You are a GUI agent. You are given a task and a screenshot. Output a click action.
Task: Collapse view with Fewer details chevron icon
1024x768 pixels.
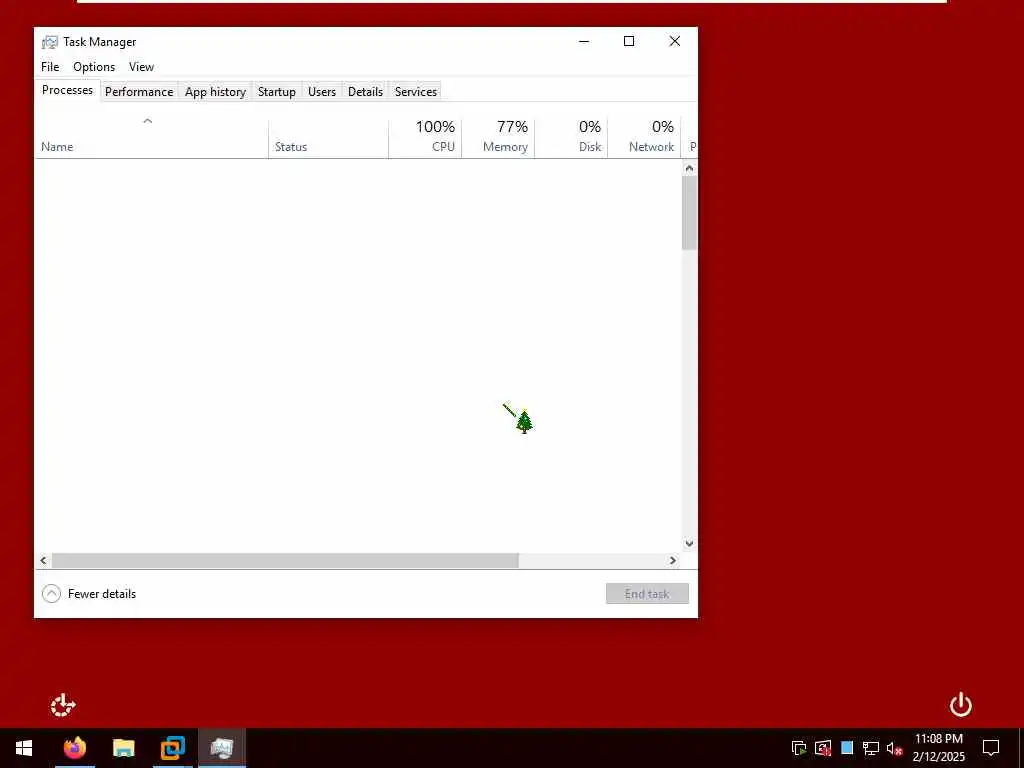[x=52, y=594]
